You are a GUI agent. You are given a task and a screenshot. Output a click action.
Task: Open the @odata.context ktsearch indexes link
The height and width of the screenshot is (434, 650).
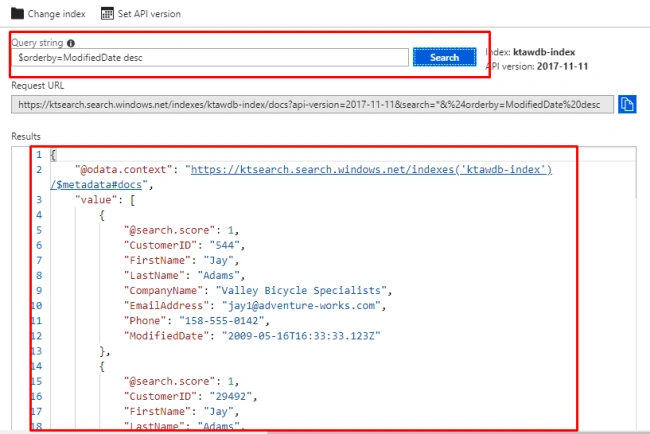[x=371, y=170]
